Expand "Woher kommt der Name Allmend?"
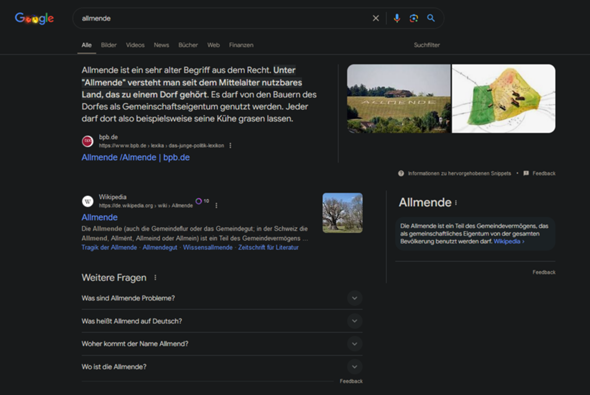The image size is (590, 395). [222, 344]
